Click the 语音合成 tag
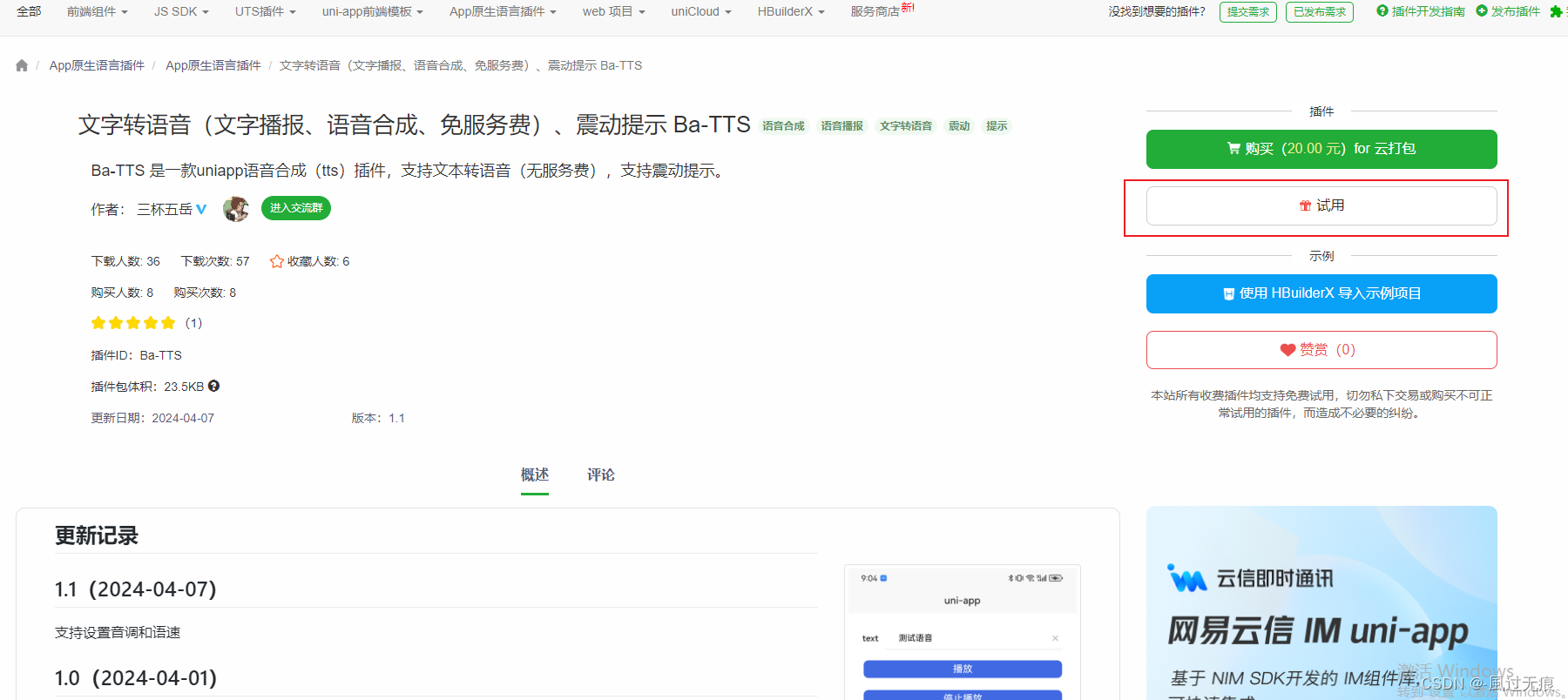1568x700 pixels. (783, 126)
